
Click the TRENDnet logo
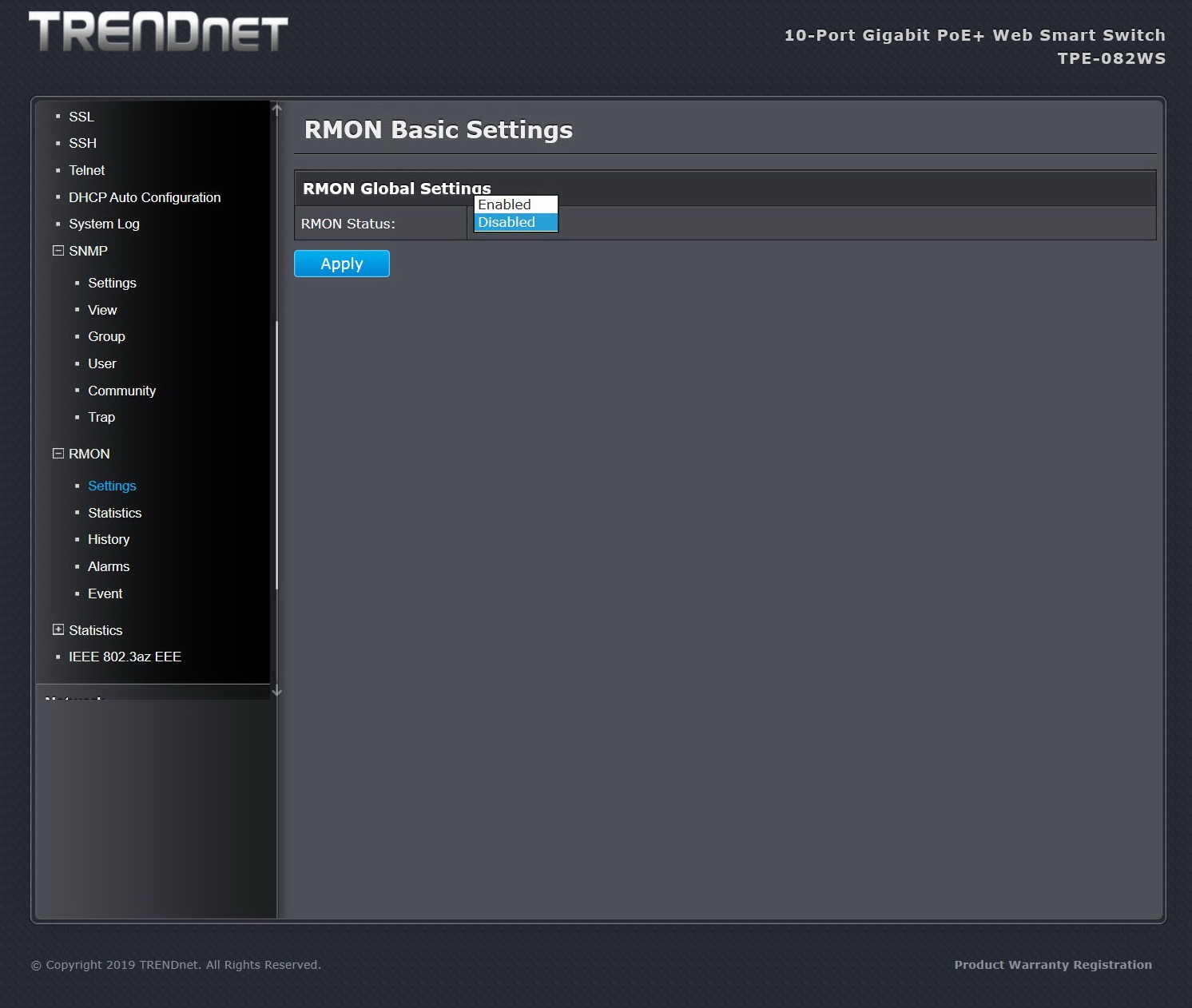(158, 32)
